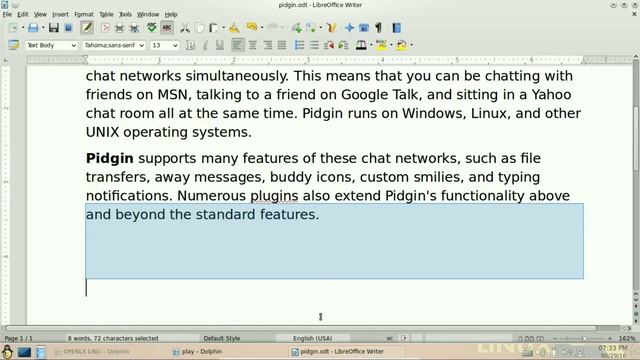
Task: Undo the last action
Action: click(252, 28)
